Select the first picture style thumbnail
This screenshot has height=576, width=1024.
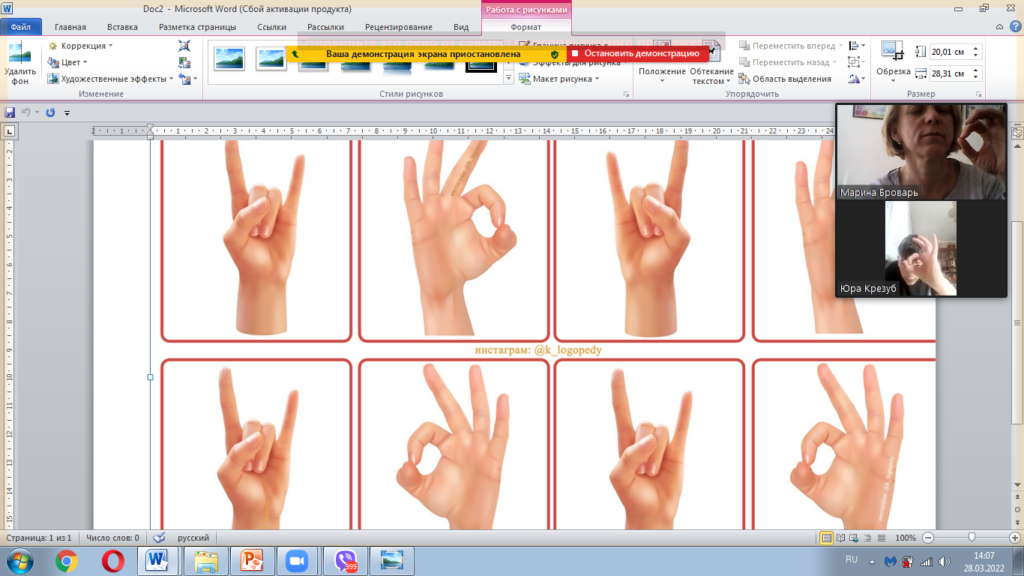coord(229,59)
